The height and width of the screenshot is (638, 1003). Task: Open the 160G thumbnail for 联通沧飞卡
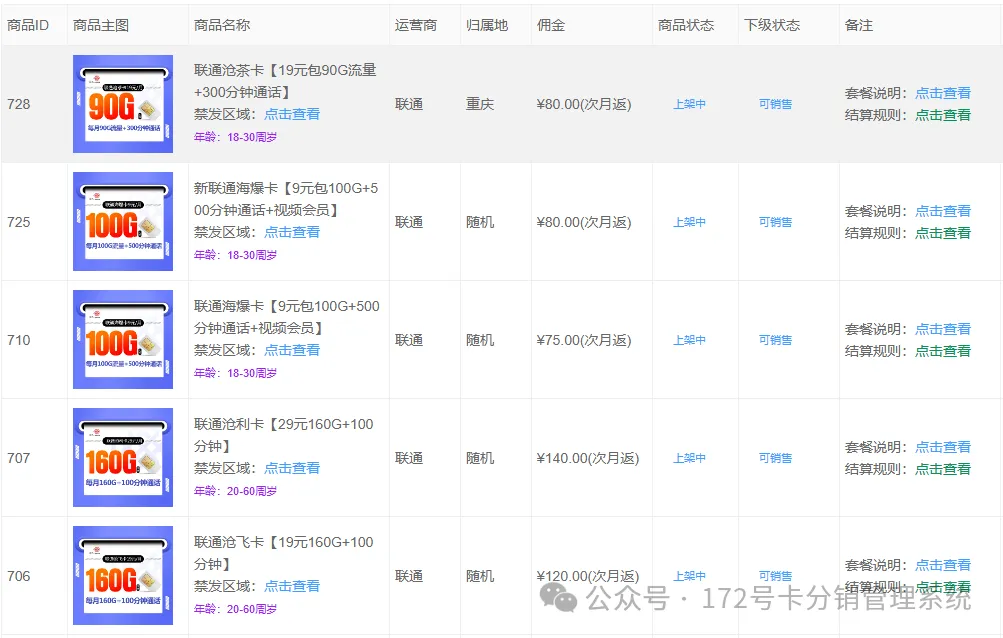[x=121, y=575]
